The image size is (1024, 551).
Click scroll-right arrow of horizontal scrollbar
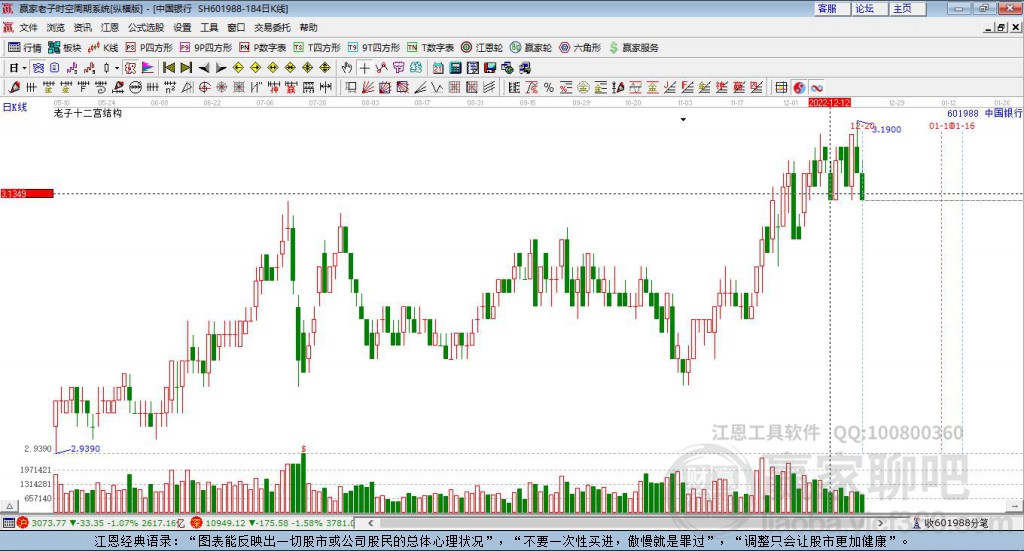pos(880,523)
